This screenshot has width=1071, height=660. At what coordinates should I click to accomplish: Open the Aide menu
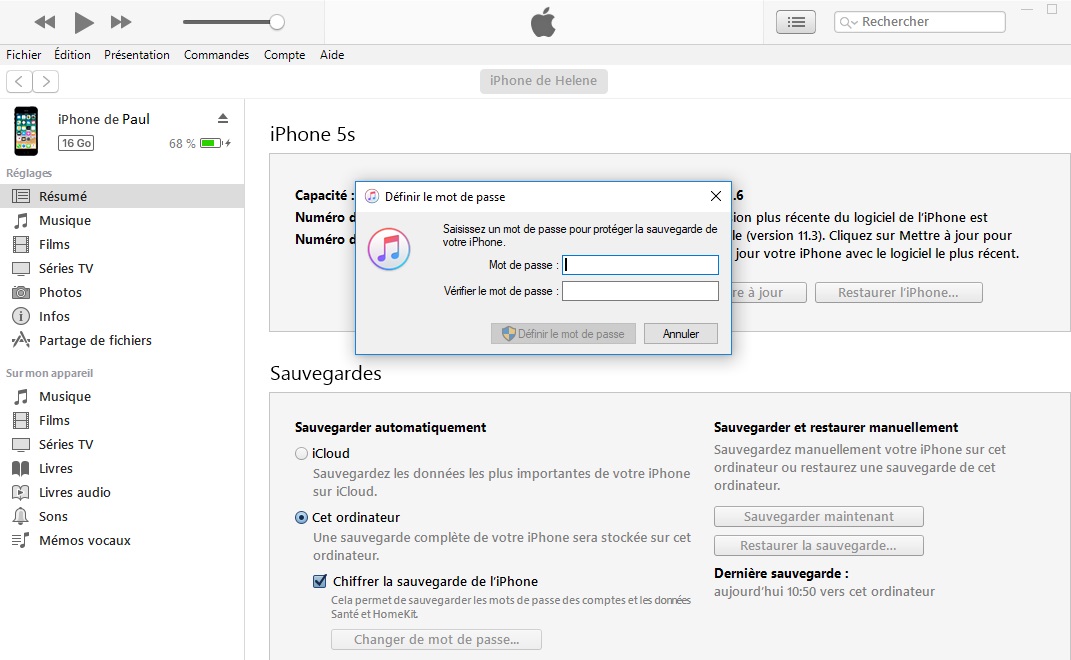click(332, 55)
